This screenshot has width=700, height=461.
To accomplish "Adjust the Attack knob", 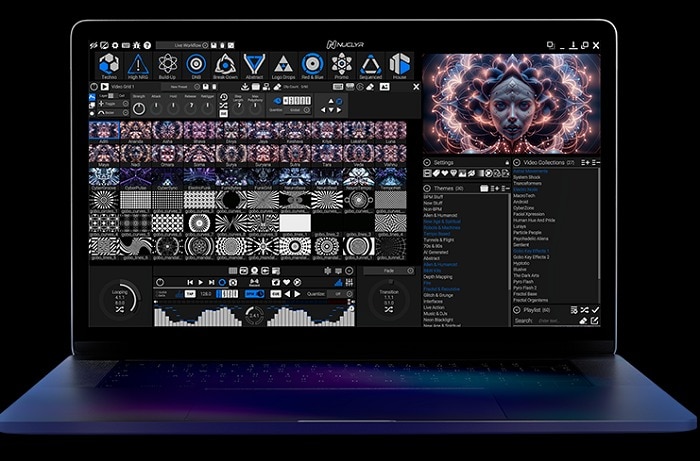I will point(156,107).
